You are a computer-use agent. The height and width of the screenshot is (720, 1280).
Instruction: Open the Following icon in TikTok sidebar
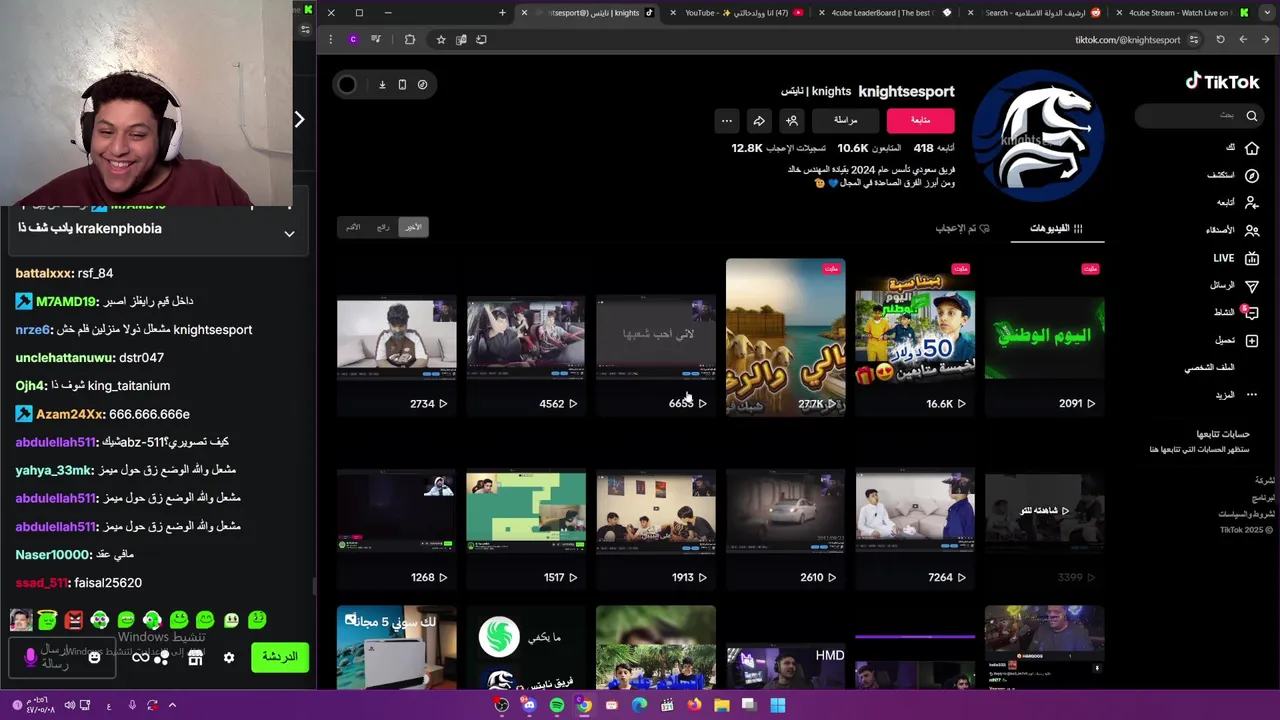point(1252,202)
